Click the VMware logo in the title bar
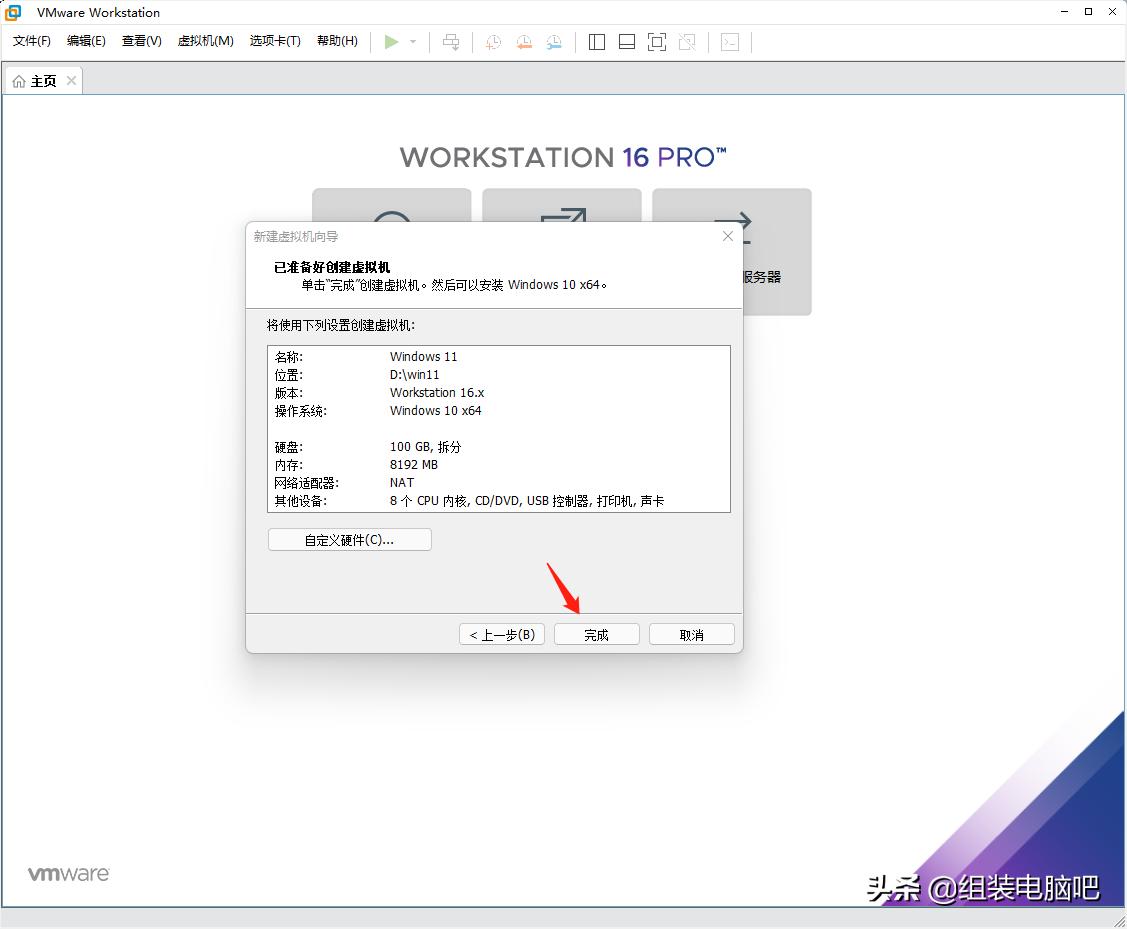1127x929 pixels. click(x=13, y=12)
